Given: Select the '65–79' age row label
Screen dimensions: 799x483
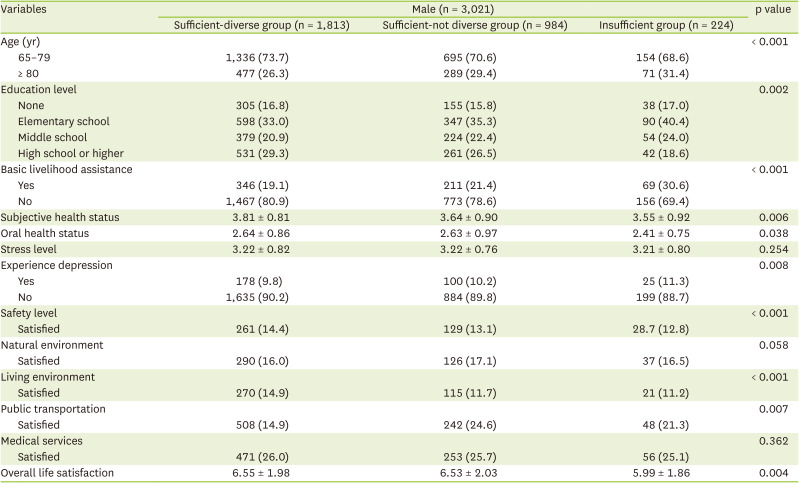Looking at the screenshot, I should tap(34, 58).
